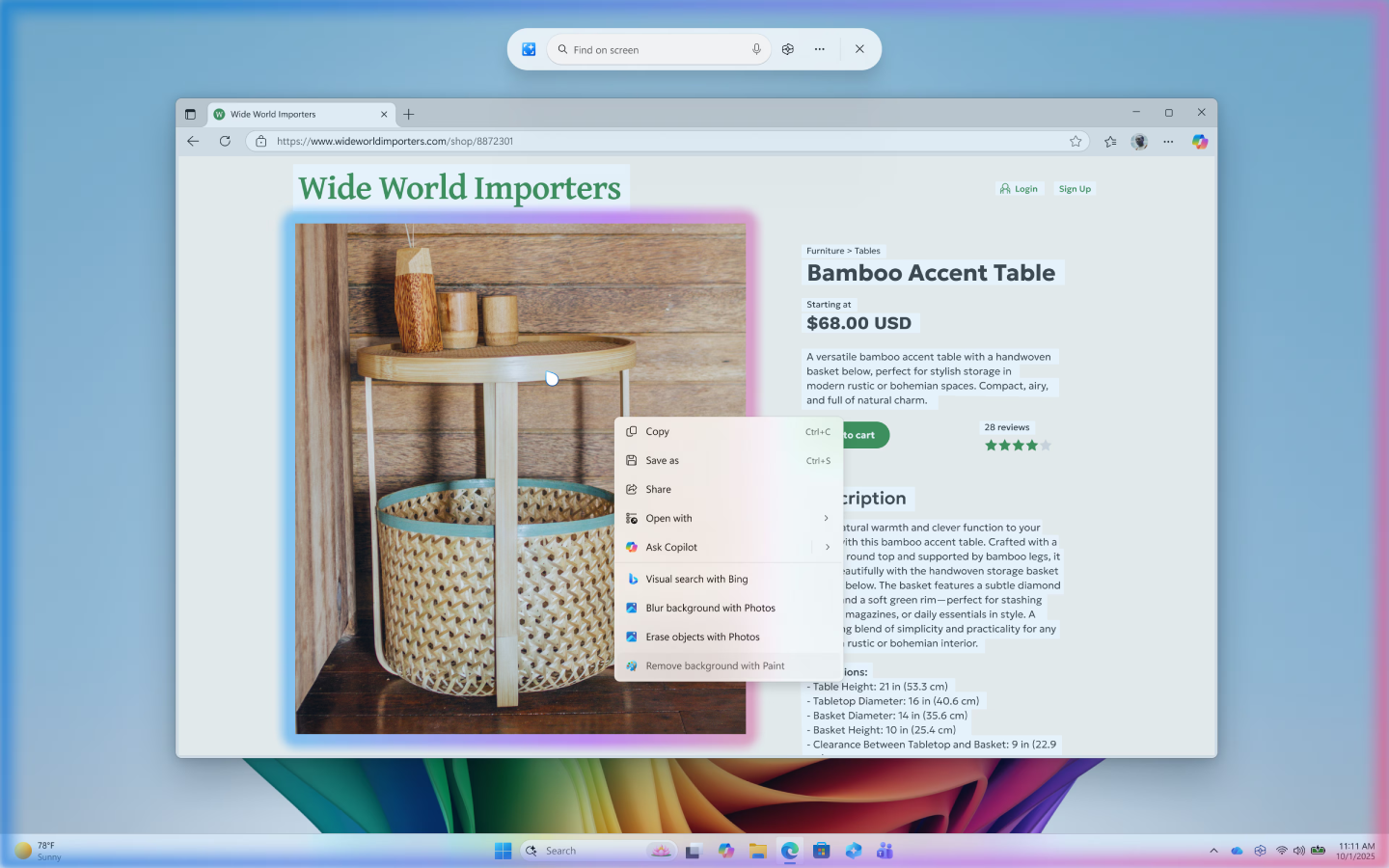Click the Sign Up link

pyautogui.click(x=1075, y=189)
